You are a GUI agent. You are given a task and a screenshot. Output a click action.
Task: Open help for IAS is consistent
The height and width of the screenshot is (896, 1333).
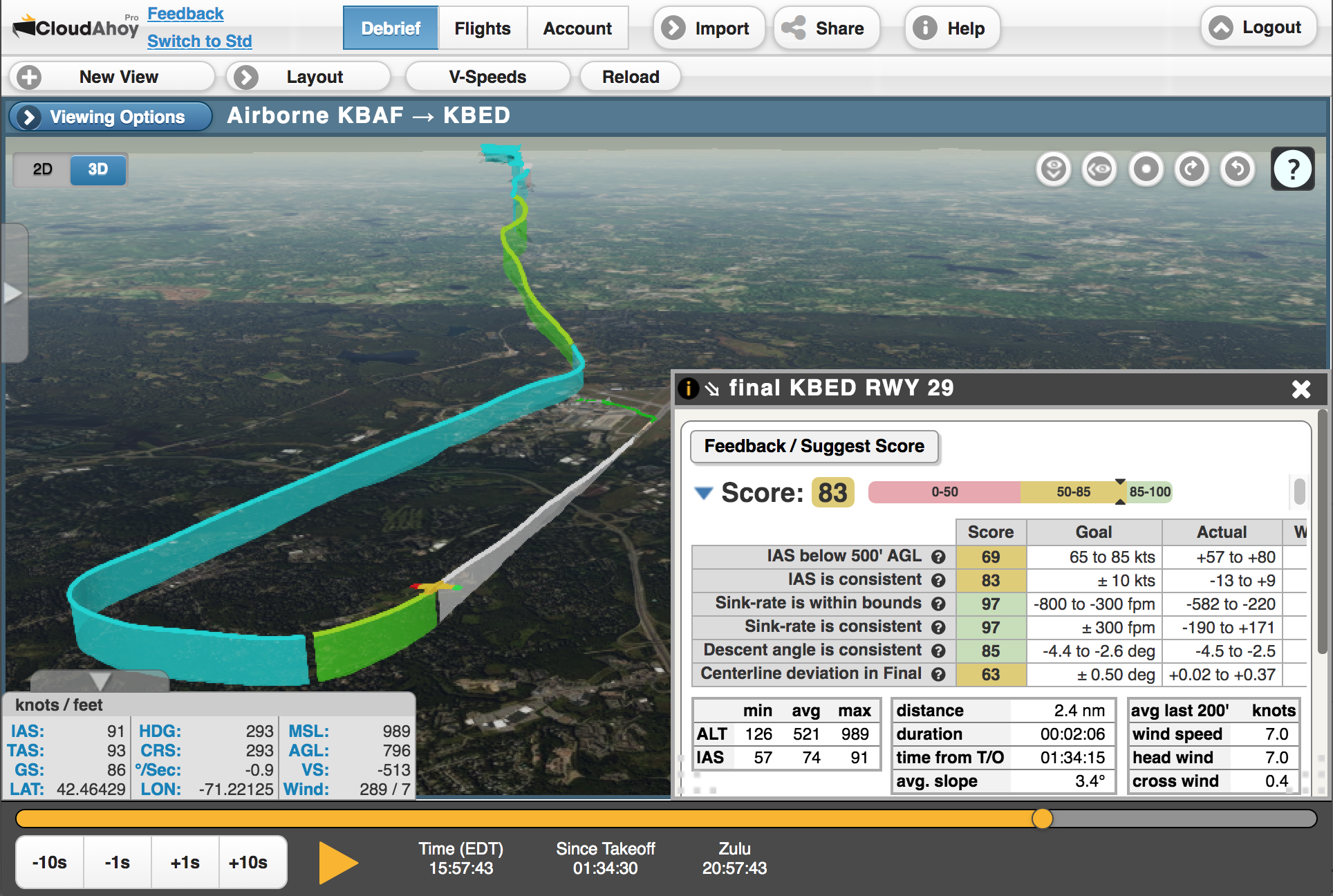click(x=938, y=580)
